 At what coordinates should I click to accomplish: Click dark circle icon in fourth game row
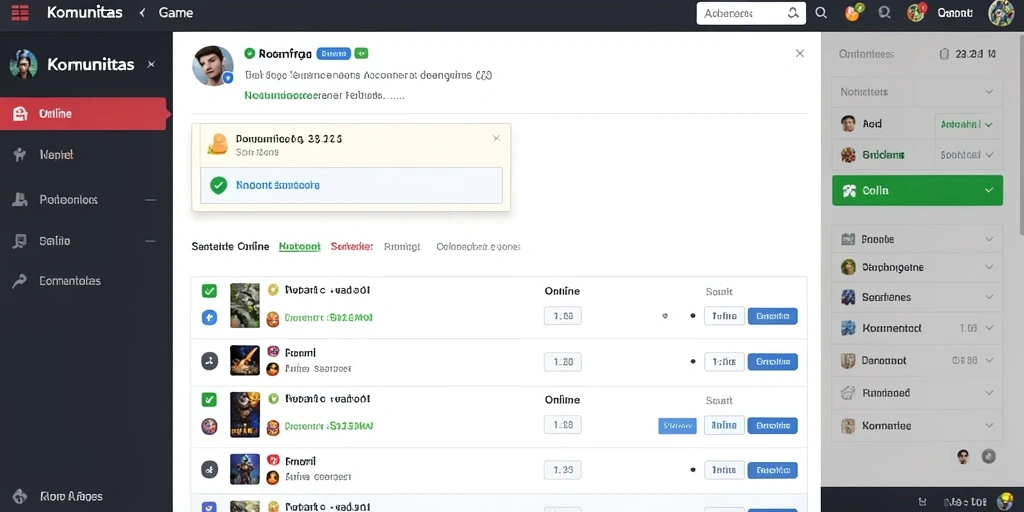(209, 469)
